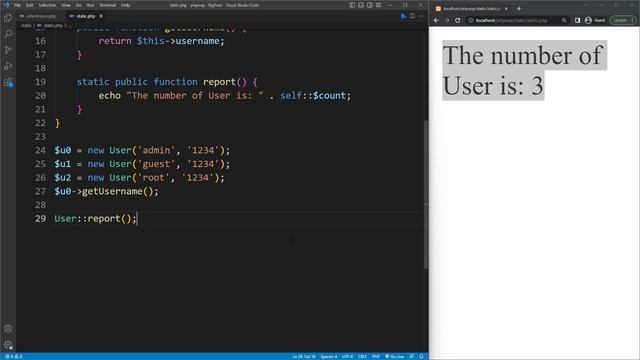This screenshot has height=360, width=640.
Task: Open the Extensions view in activity bar
Action: coord(8,82)
